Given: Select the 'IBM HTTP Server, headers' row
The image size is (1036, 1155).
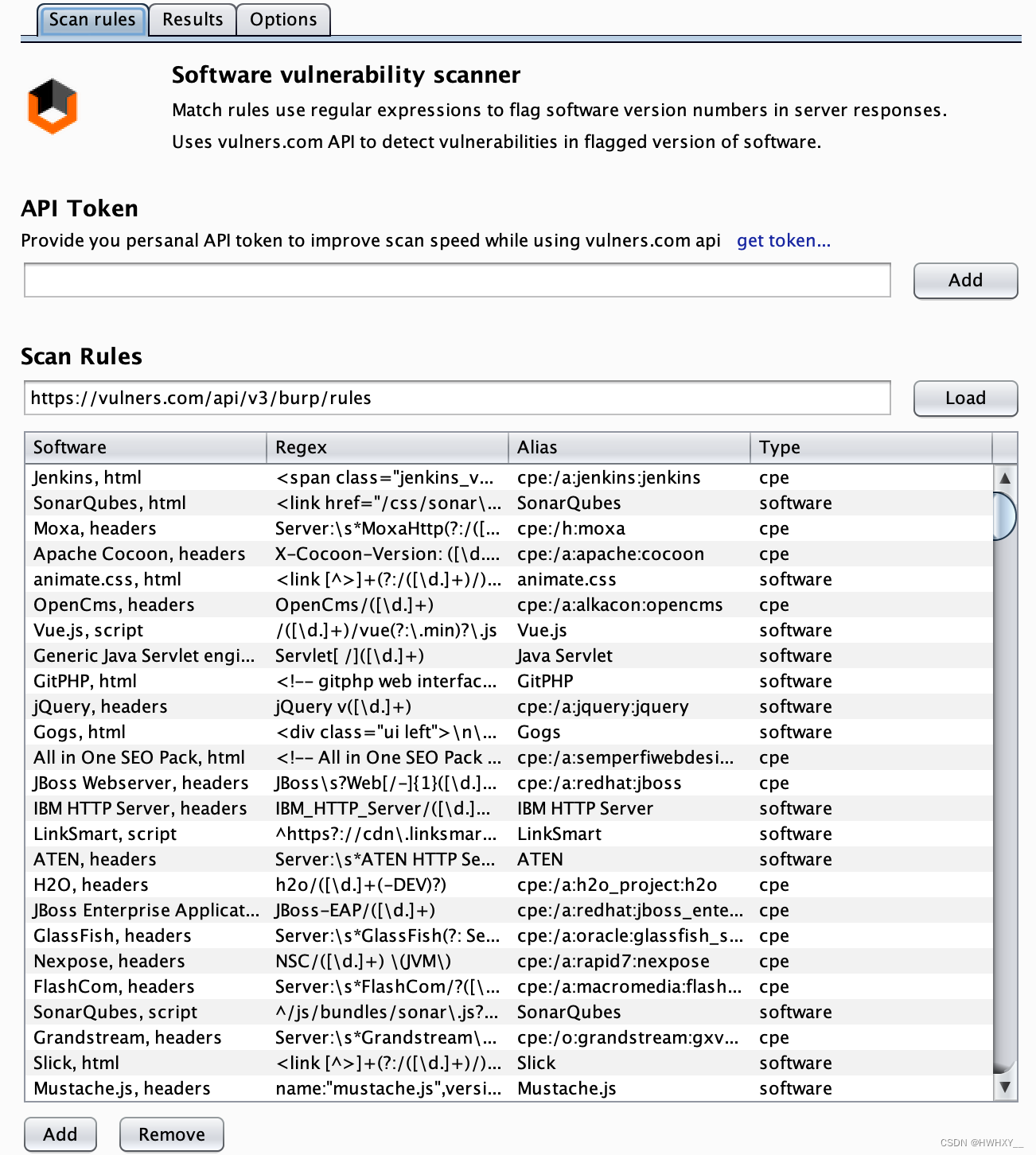Looking at the screenshot, I should [x=509, y=808].
